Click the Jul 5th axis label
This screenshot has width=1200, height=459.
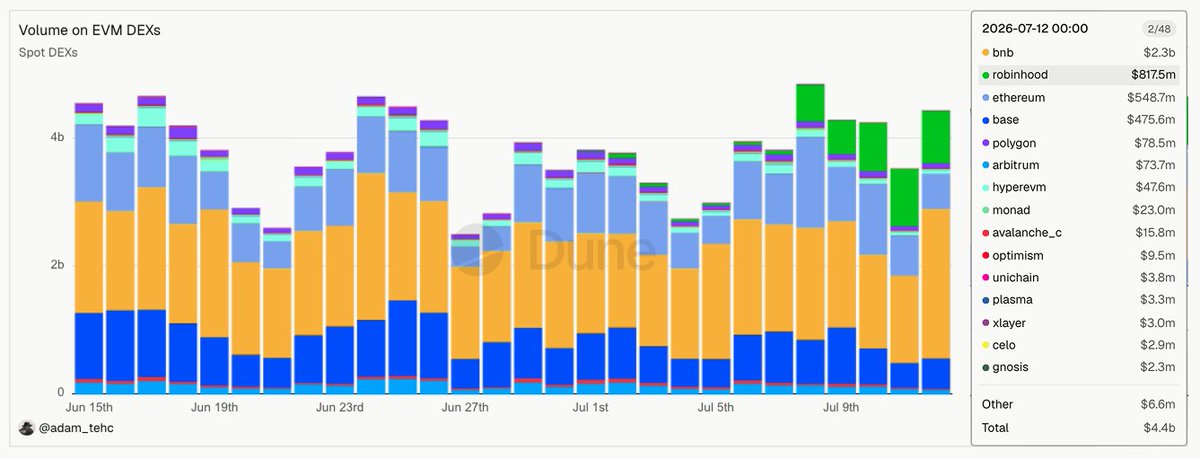(x=716, y=408)
